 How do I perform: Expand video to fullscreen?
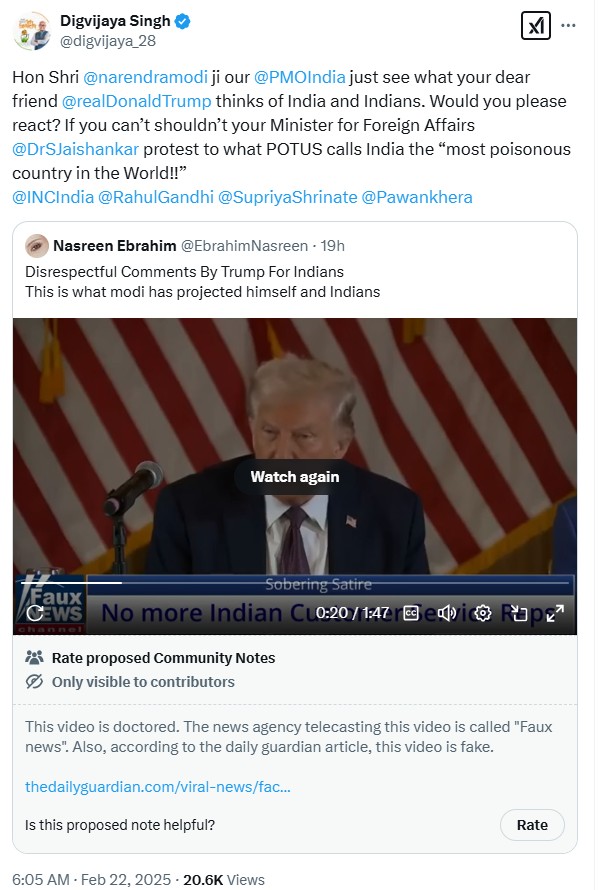click(555, 613)
